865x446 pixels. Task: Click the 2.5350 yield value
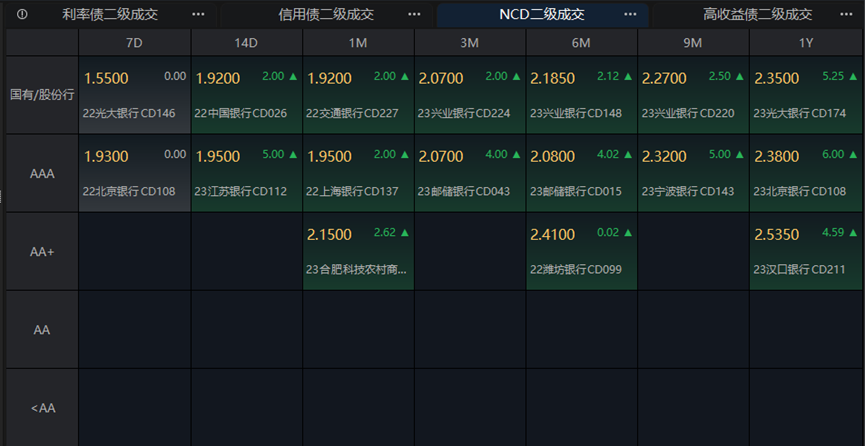pos(777,236)
